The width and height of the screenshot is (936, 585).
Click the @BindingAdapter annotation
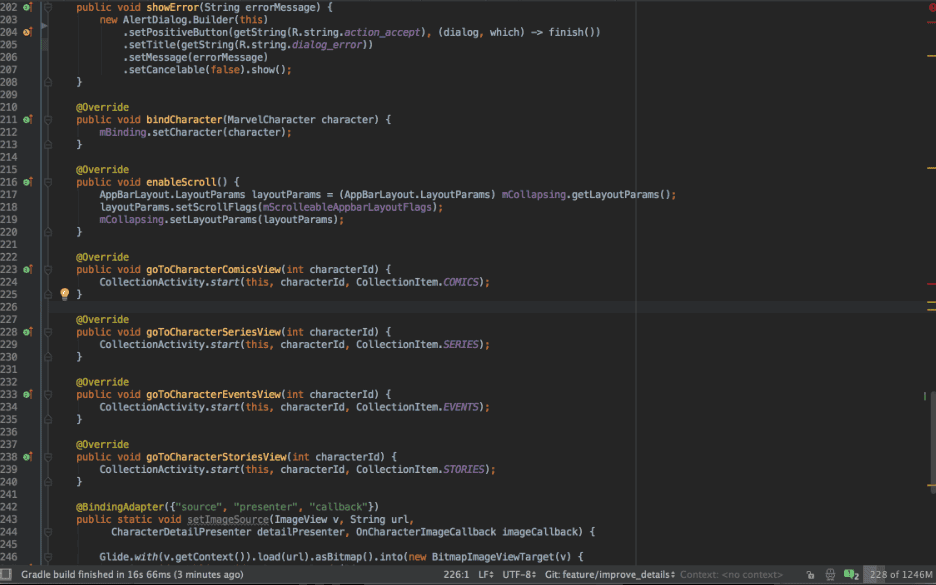coord(118,507)
